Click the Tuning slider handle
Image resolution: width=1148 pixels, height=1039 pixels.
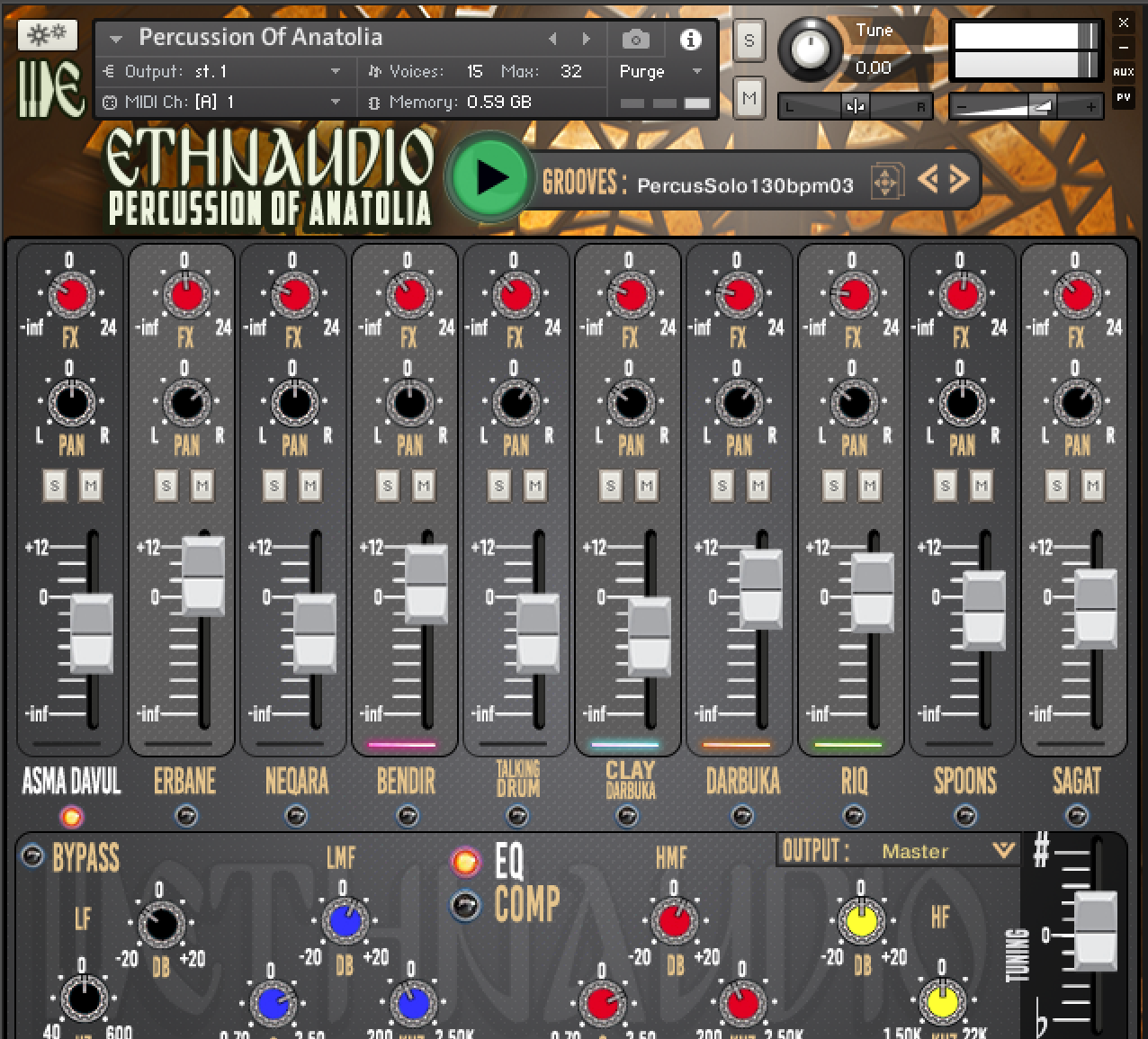(x=1096, y=931)
